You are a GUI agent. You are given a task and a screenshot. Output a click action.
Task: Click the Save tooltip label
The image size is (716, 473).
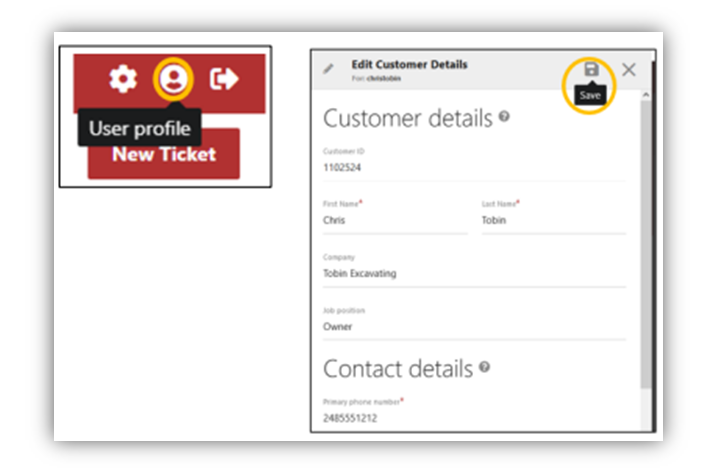(x=590, y=95)
